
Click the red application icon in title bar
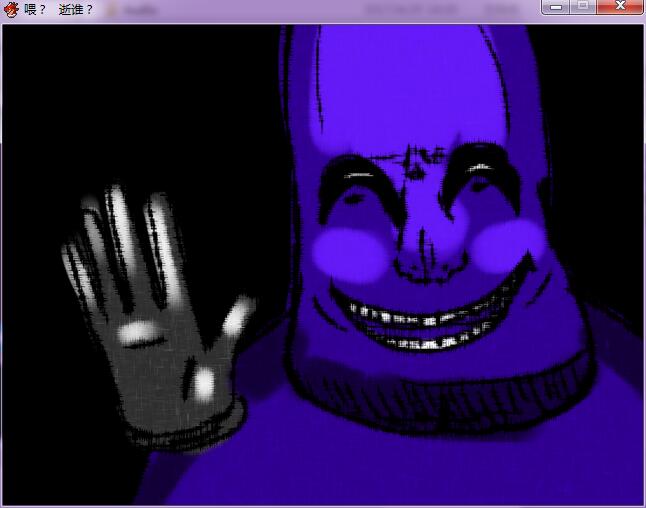11,9
